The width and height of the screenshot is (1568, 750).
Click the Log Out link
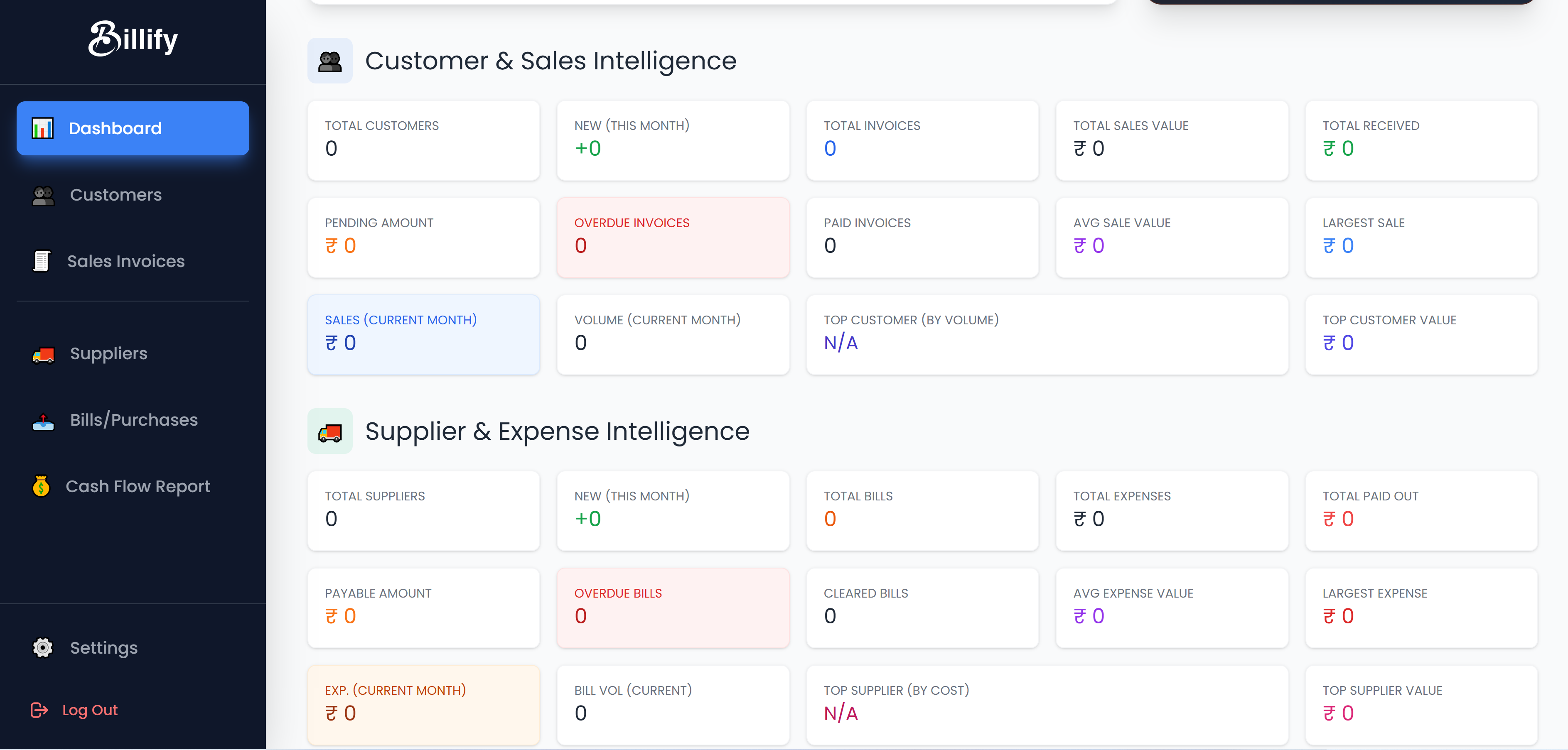pyautogui.click(x=89, y=710)
